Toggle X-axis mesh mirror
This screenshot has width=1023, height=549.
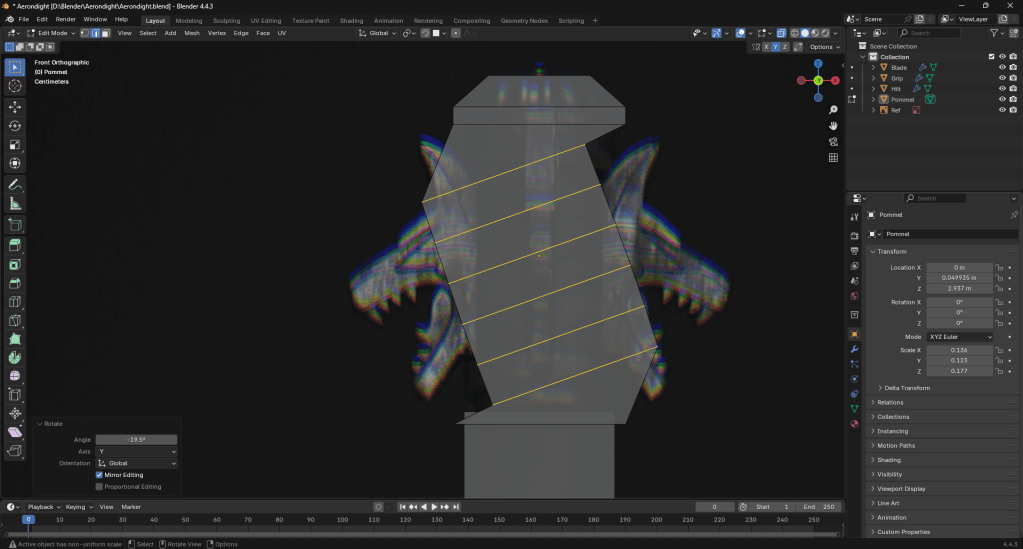767,47
